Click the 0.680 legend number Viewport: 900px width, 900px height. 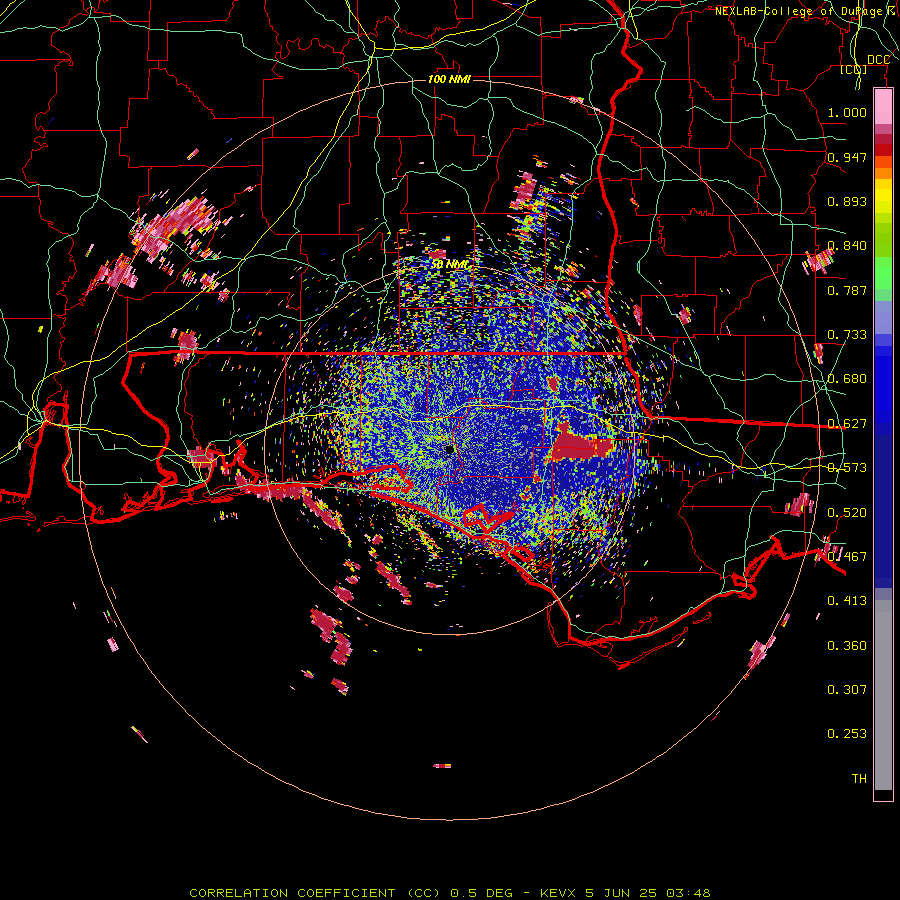[847, 379]
